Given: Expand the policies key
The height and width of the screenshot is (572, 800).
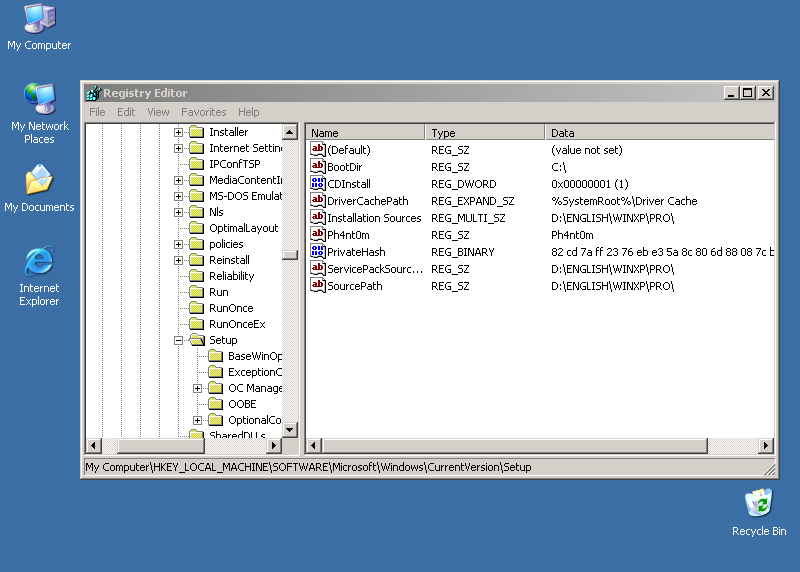Looking at the screenshot, I should point(178,244).
